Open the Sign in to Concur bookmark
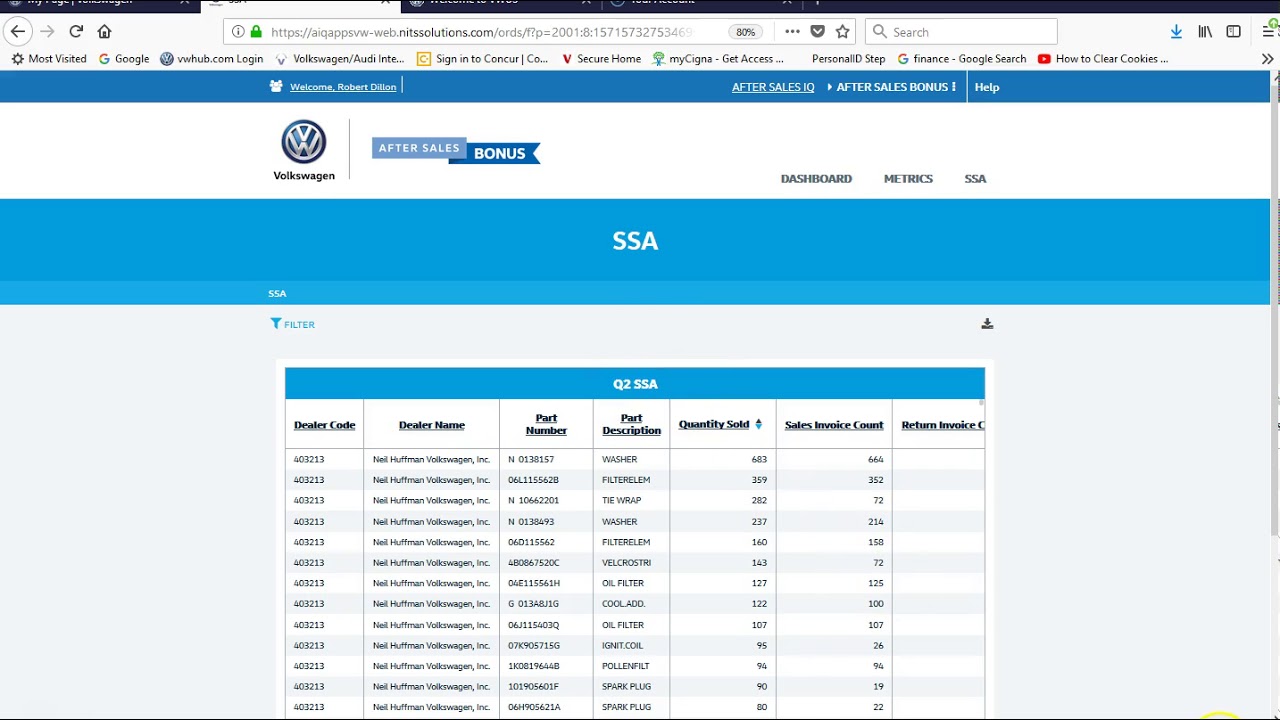The width and height of the screenshot is (1280, 720). tap(482, 59)
